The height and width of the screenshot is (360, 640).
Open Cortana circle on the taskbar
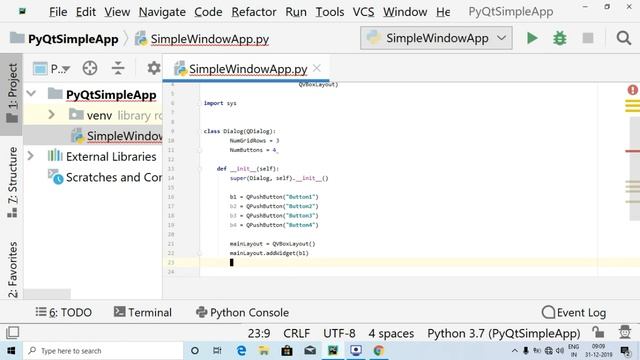click(x=195, y=351)
